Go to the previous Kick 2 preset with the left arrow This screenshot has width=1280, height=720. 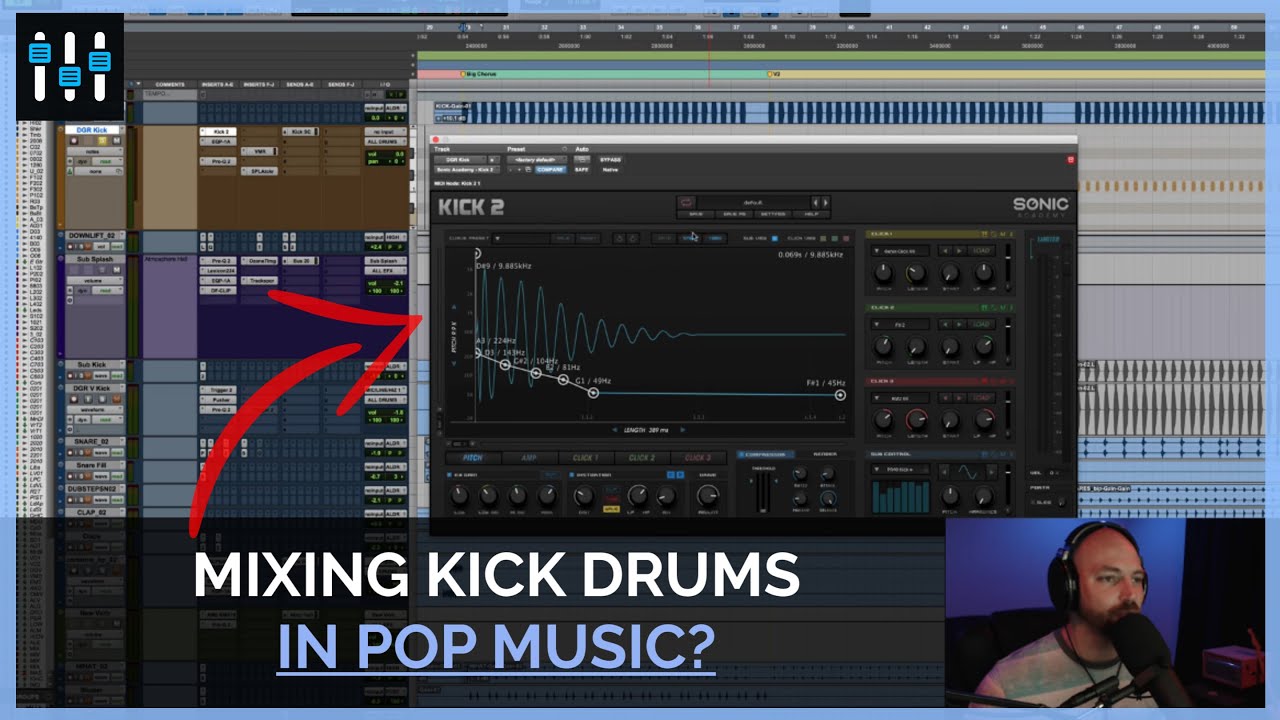(x=815, y=202)
